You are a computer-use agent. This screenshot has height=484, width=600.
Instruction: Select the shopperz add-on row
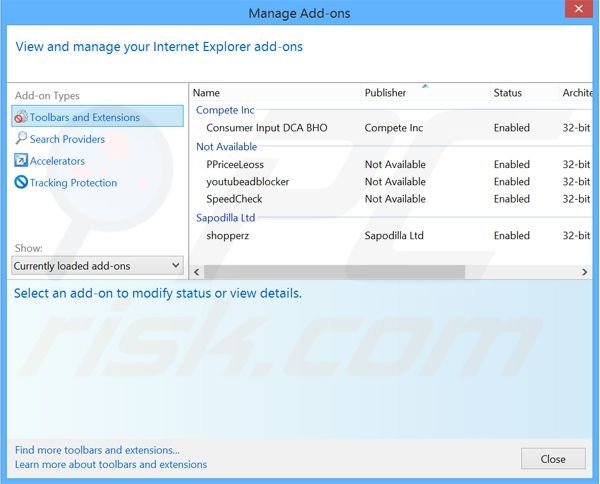click(228, 236)
